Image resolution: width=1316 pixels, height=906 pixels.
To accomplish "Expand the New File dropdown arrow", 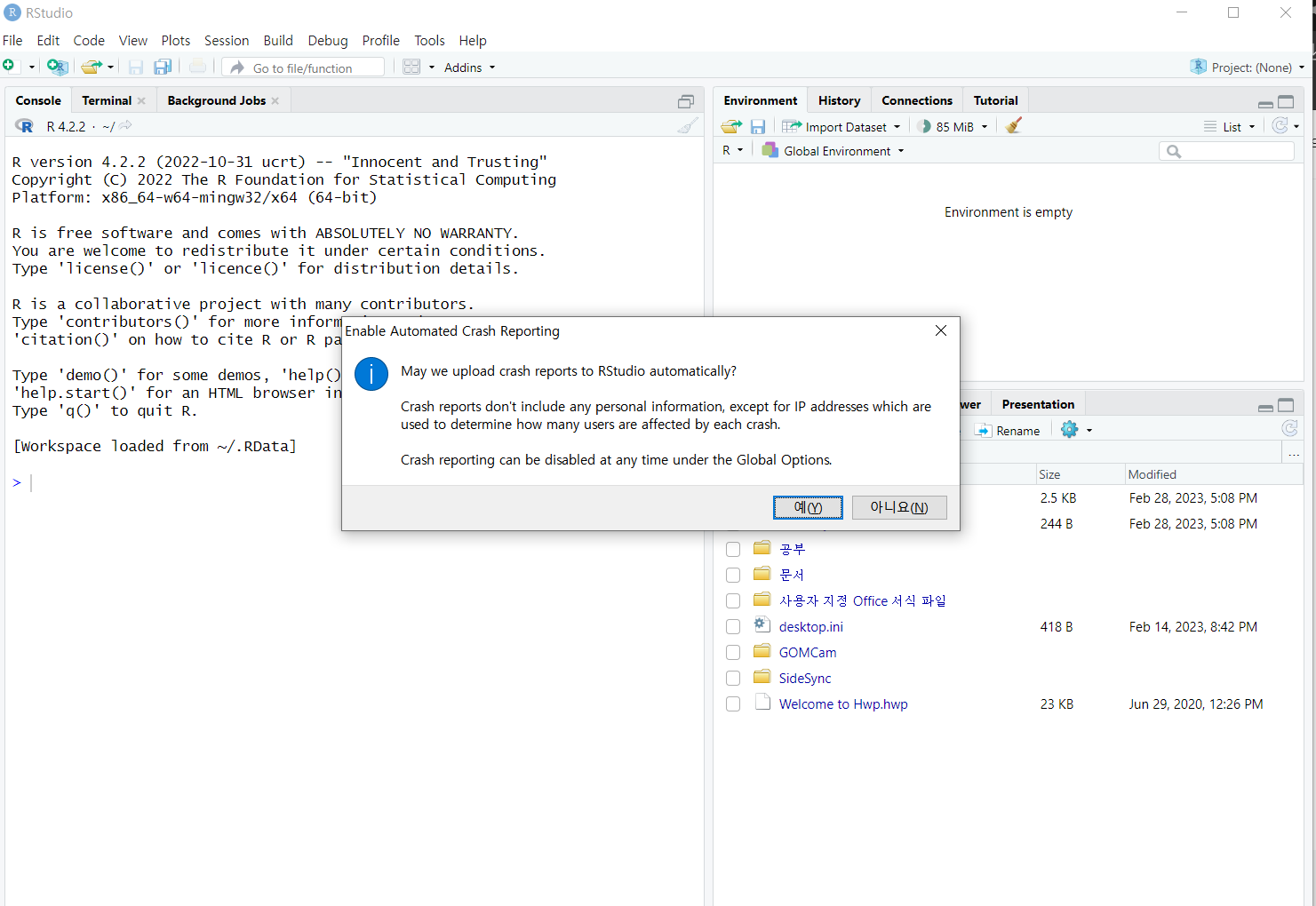I will click(32, 68).
